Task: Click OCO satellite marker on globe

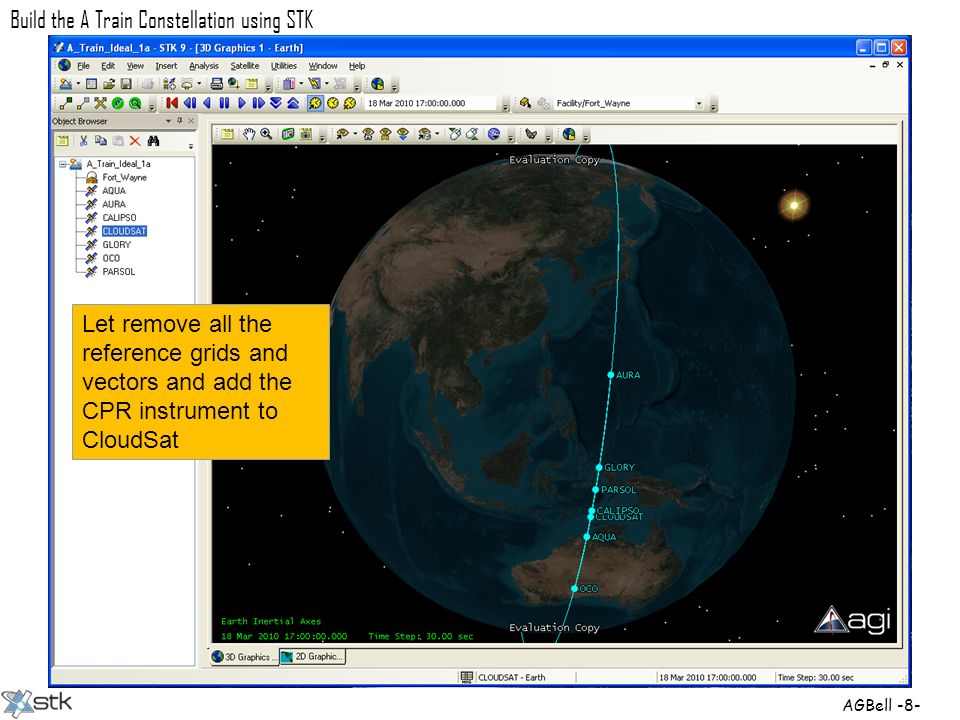Action: tap(574, 588)
